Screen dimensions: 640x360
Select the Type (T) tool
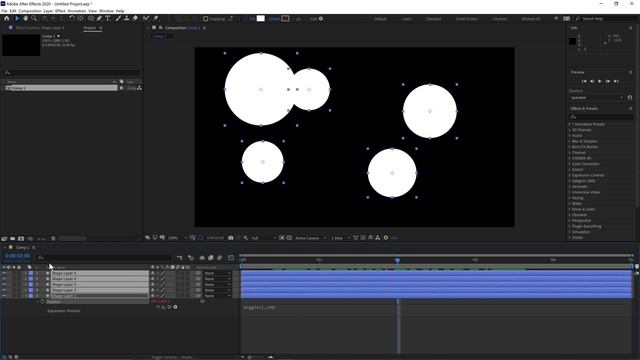point(108,18)
